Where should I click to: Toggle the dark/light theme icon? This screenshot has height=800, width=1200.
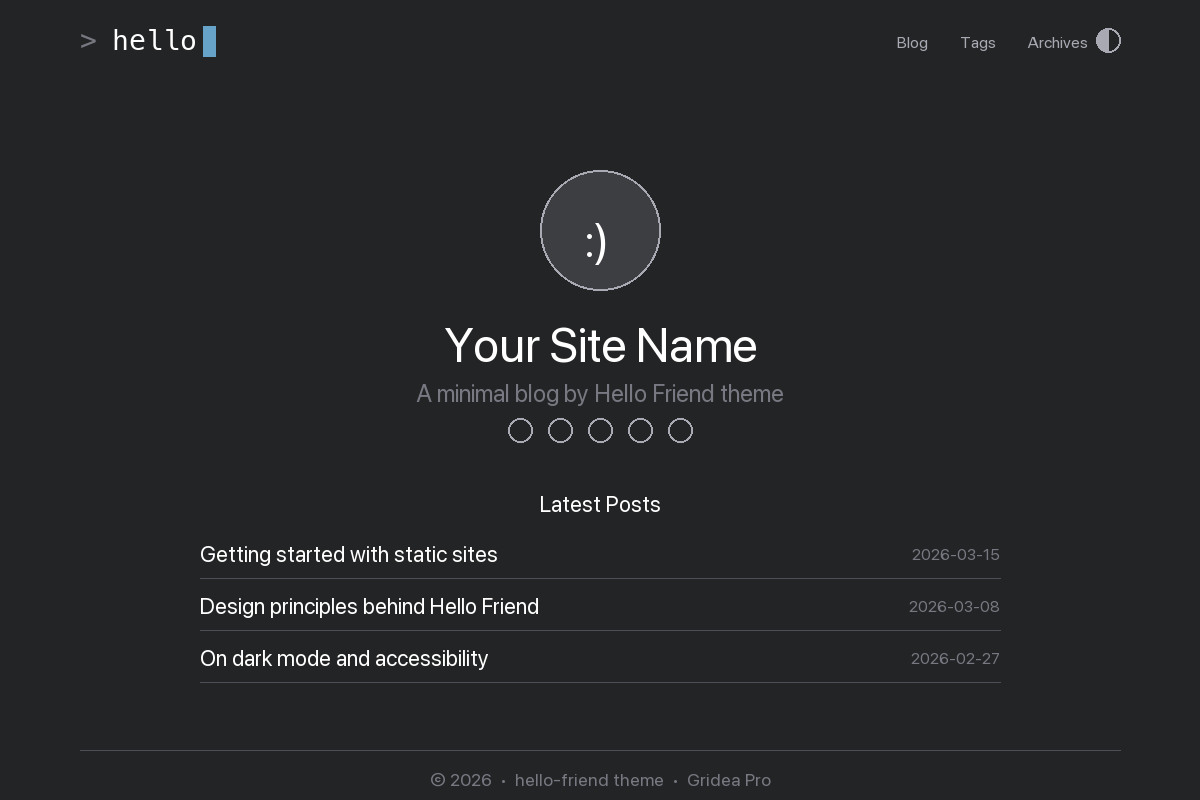[1108, 41]
